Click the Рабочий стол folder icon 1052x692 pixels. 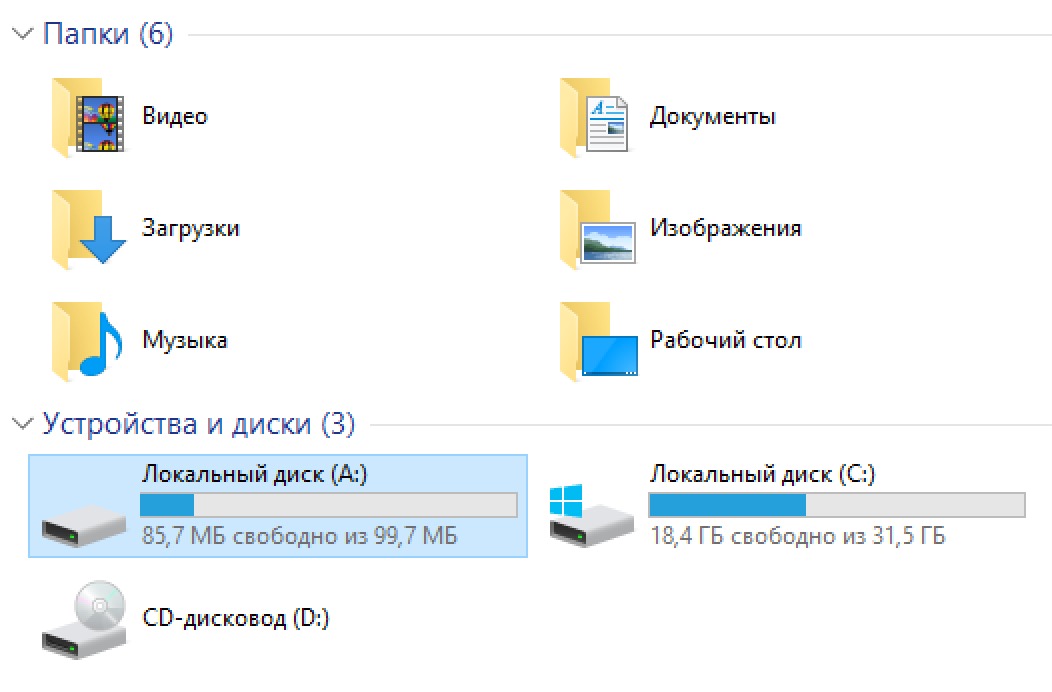pyautogui.click(x=596, y=341)
